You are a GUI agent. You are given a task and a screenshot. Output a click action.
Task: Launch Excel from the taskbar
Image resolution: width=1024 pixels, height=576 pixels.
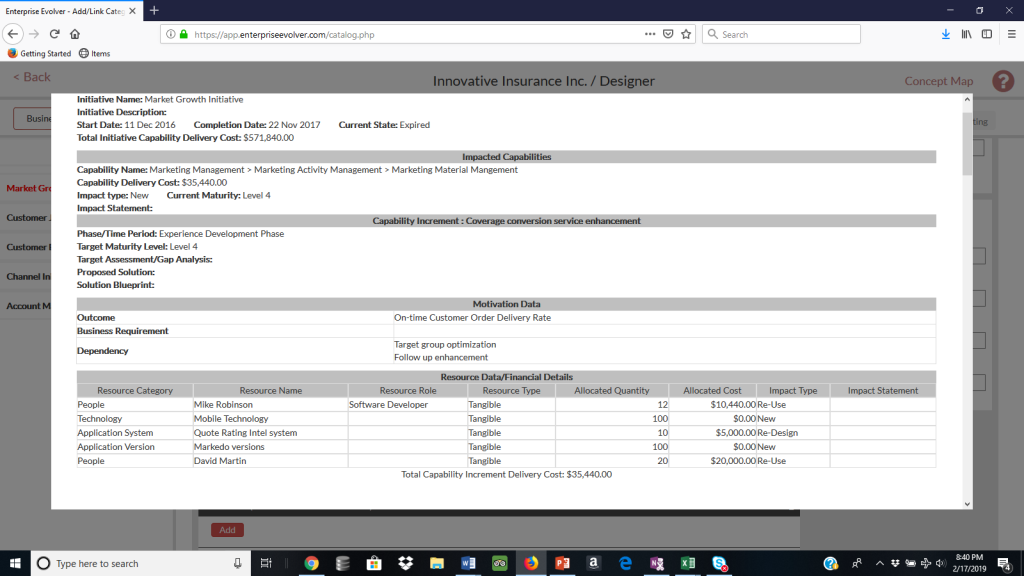point(688,563)
